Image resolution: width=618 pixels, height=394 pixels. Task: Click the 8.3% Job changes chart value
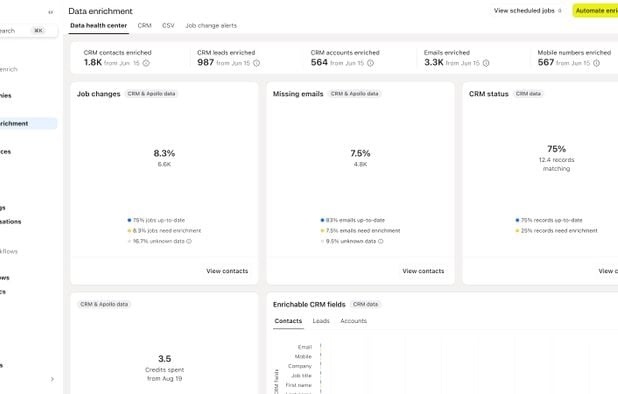point(164,153)
